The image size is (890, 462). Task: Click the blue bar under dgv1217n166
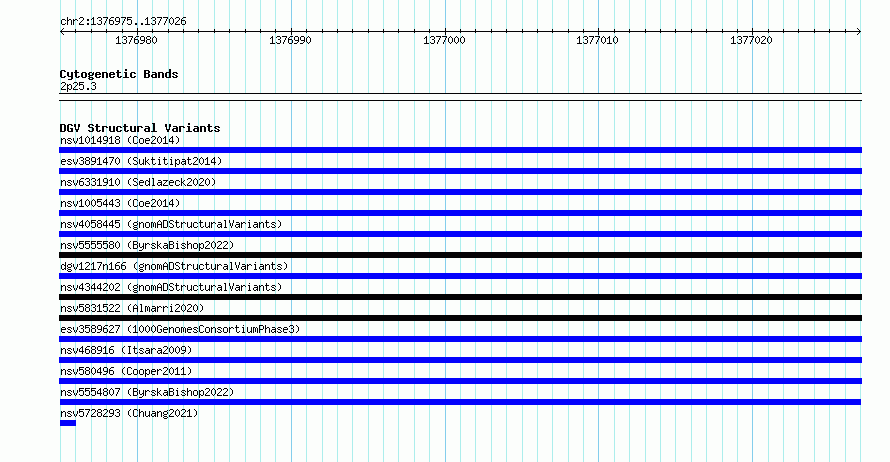point(460,276)
